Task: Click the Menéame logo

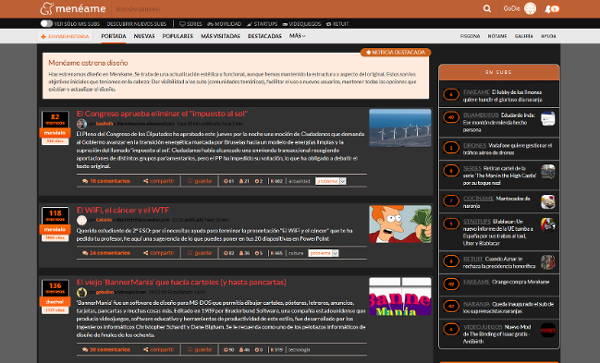Action: pos(73,8)
